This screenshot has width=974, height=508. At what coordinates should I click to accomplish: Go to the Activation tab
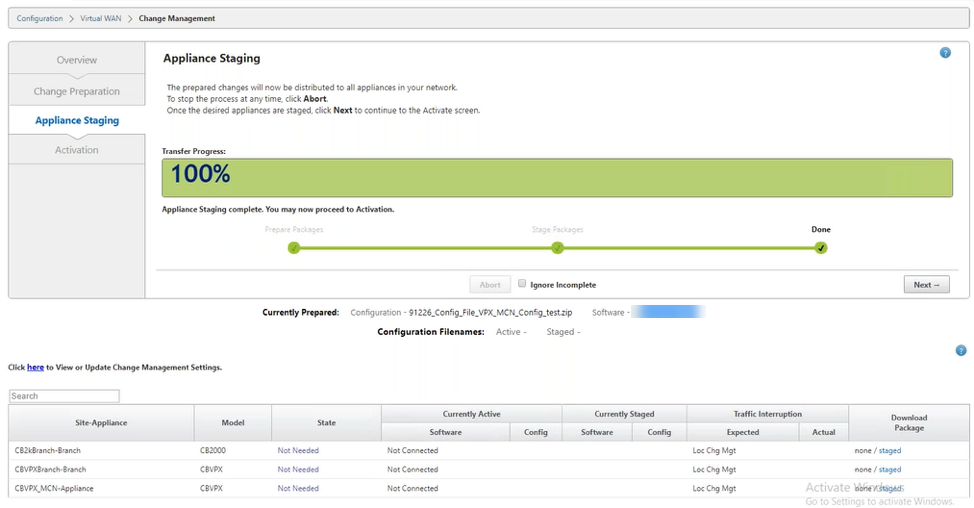[x=77, y=150]
